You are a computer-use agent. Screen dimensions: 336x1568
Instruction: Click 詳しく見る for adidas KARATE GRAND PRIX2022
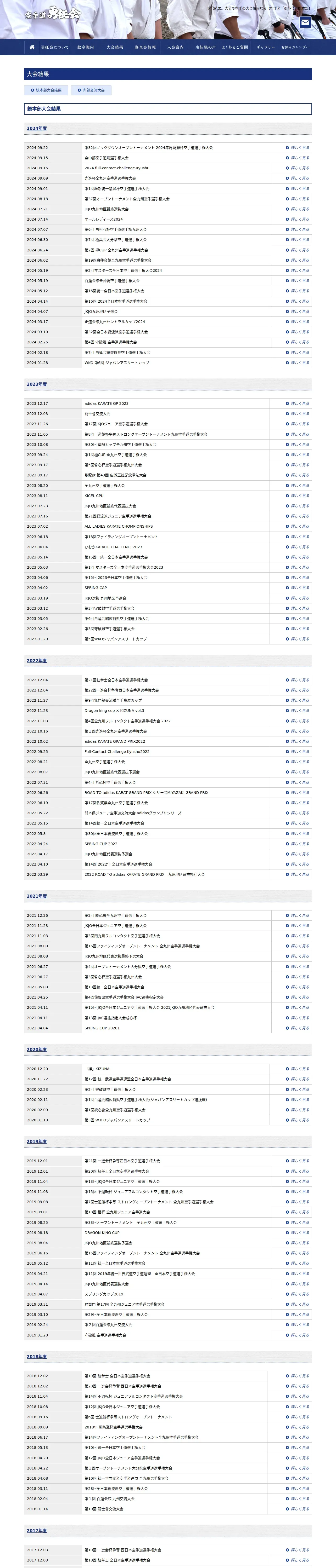click(x=298, y=741)
